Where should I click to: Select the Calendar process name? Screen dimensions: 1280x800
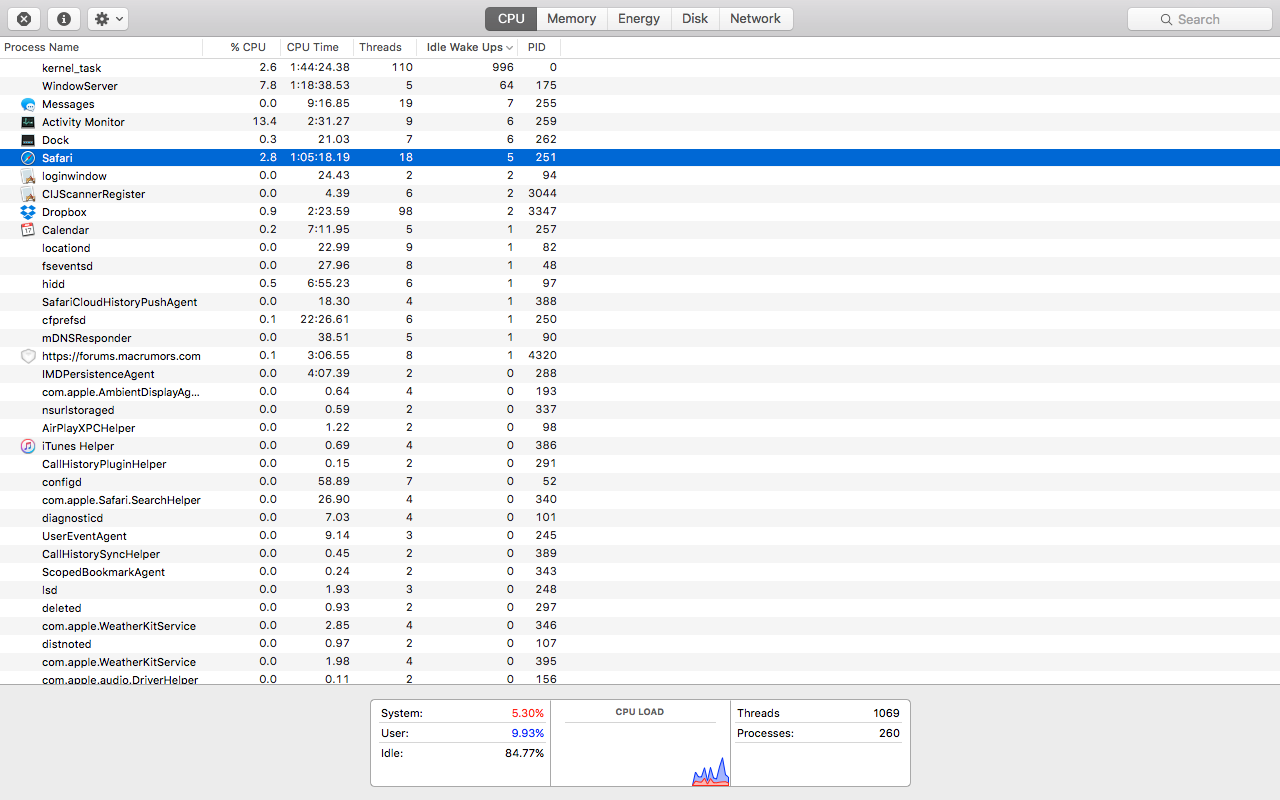pos(65,230)
